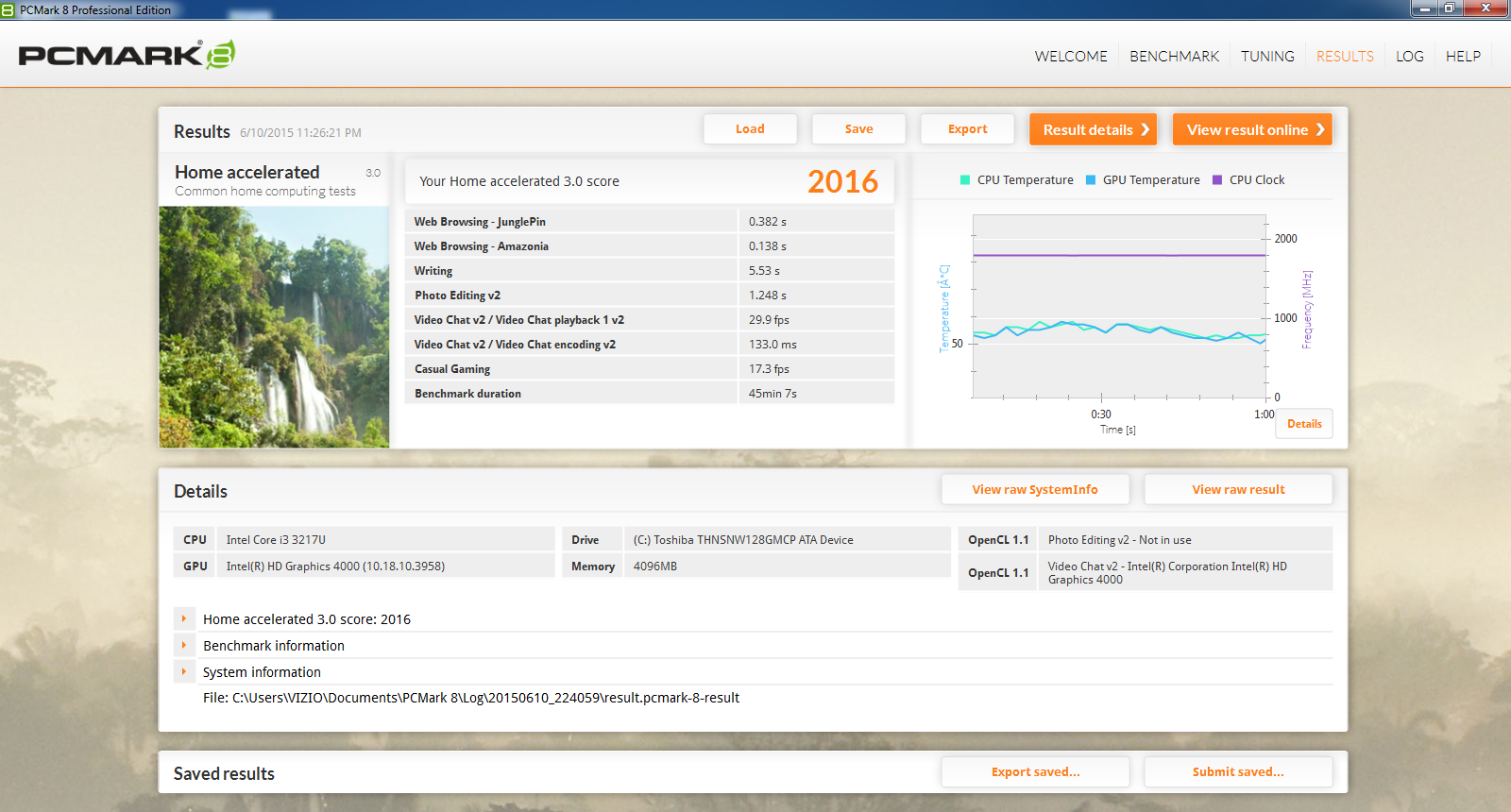Go to the LOG tab
Image resolution: width=1511 pixels, height=812 pixels.
pos(1410,57)
